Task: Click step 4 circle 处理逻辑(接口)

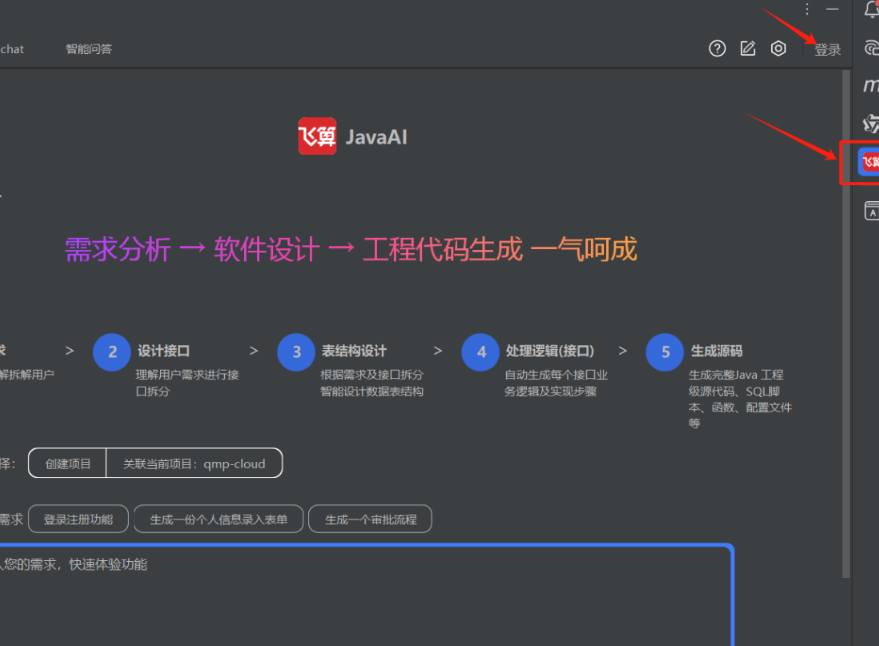Action: (481, 352)
